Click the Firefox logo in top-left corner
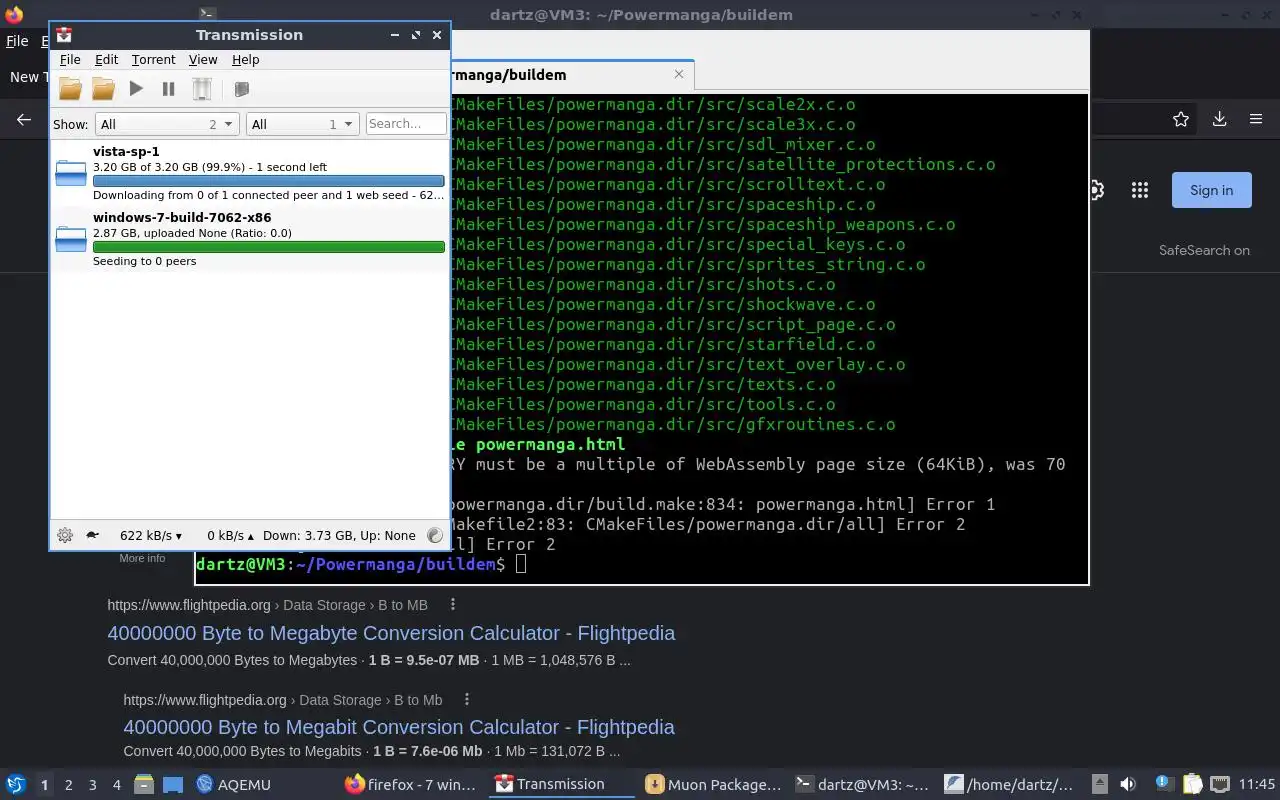Image resolution: width=1280 pixels, height=800 pixels. click(x=14, y=14)
